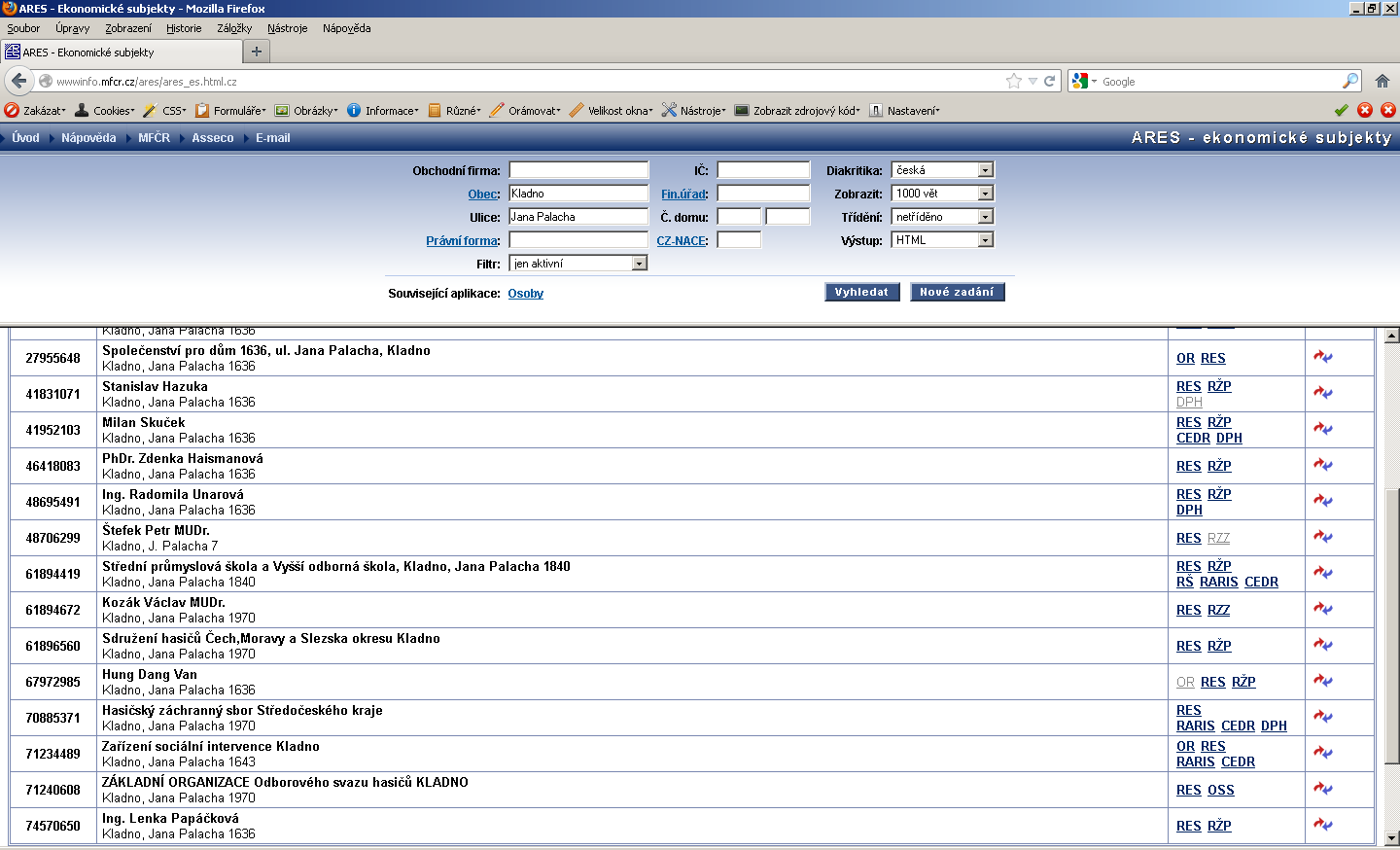Follow the Osoby link
The image size is (1400, 850).
pyautogui.click(x=525, y=294)
